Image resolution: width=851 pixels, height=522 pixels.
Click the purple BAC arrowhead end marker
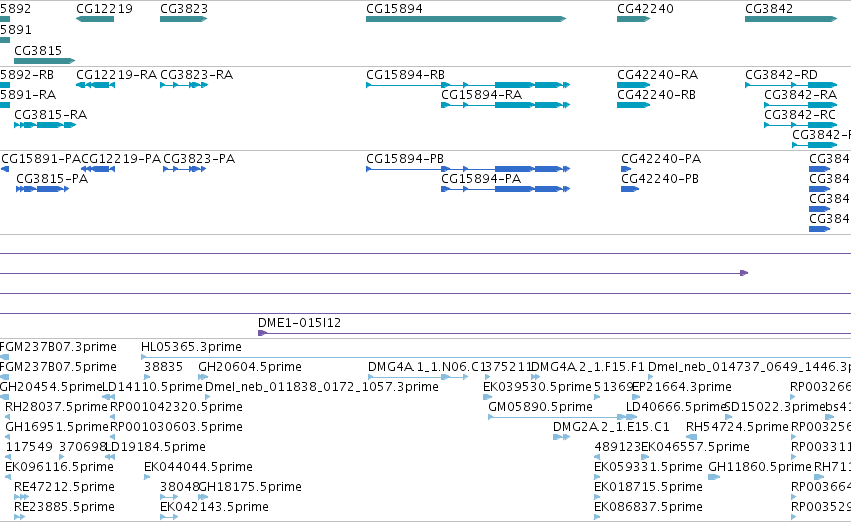click(744, 273)
